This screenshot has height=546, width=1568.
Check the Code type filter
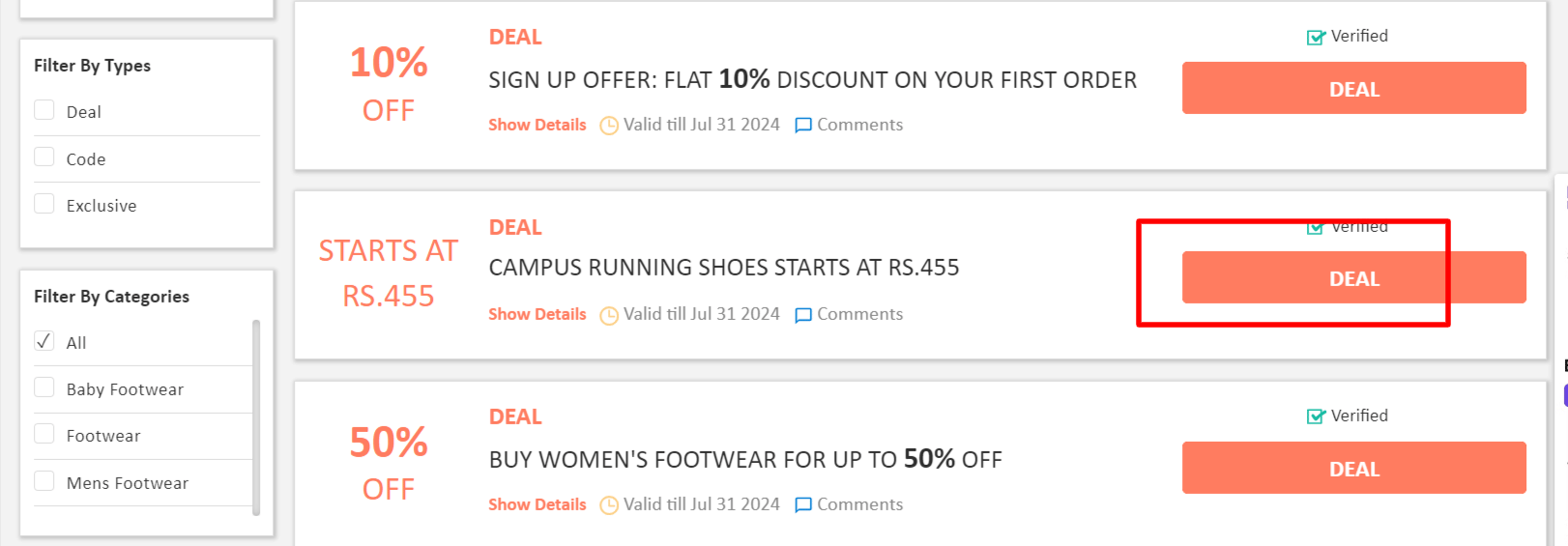(x=44, y=158)
